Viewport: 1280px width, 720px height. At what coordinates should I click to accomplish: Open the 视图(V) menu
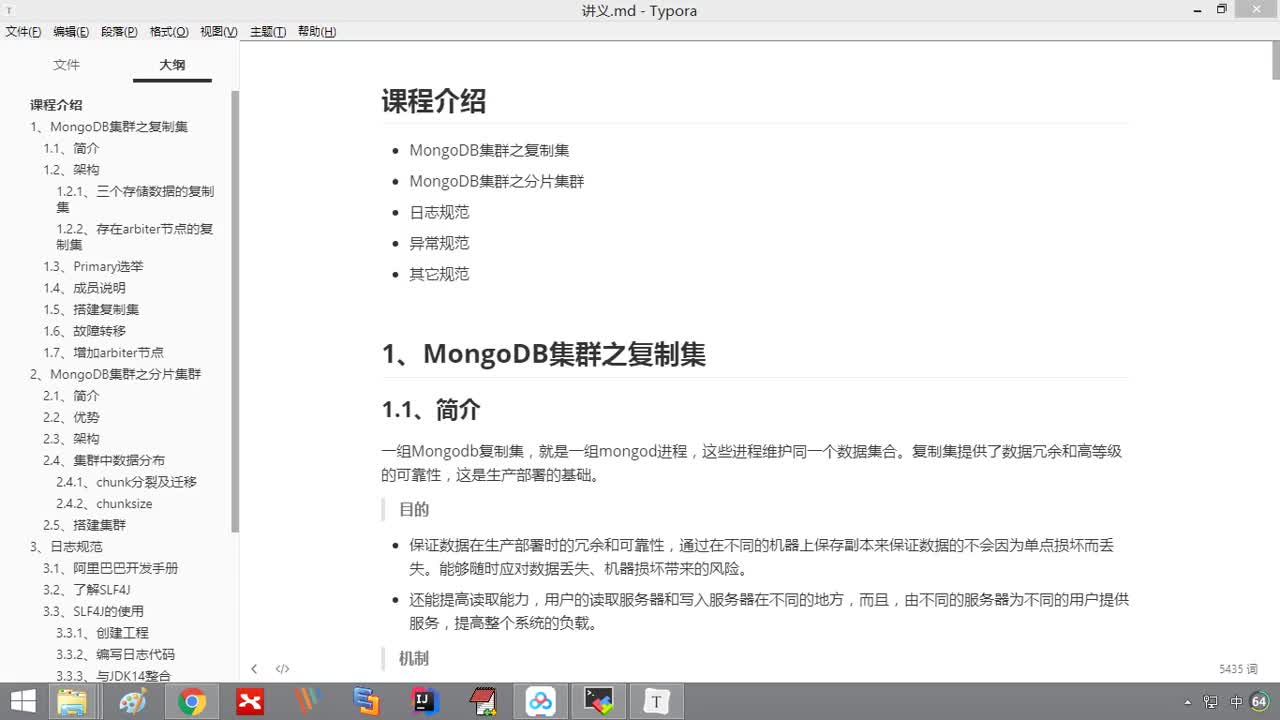point(219,32)
